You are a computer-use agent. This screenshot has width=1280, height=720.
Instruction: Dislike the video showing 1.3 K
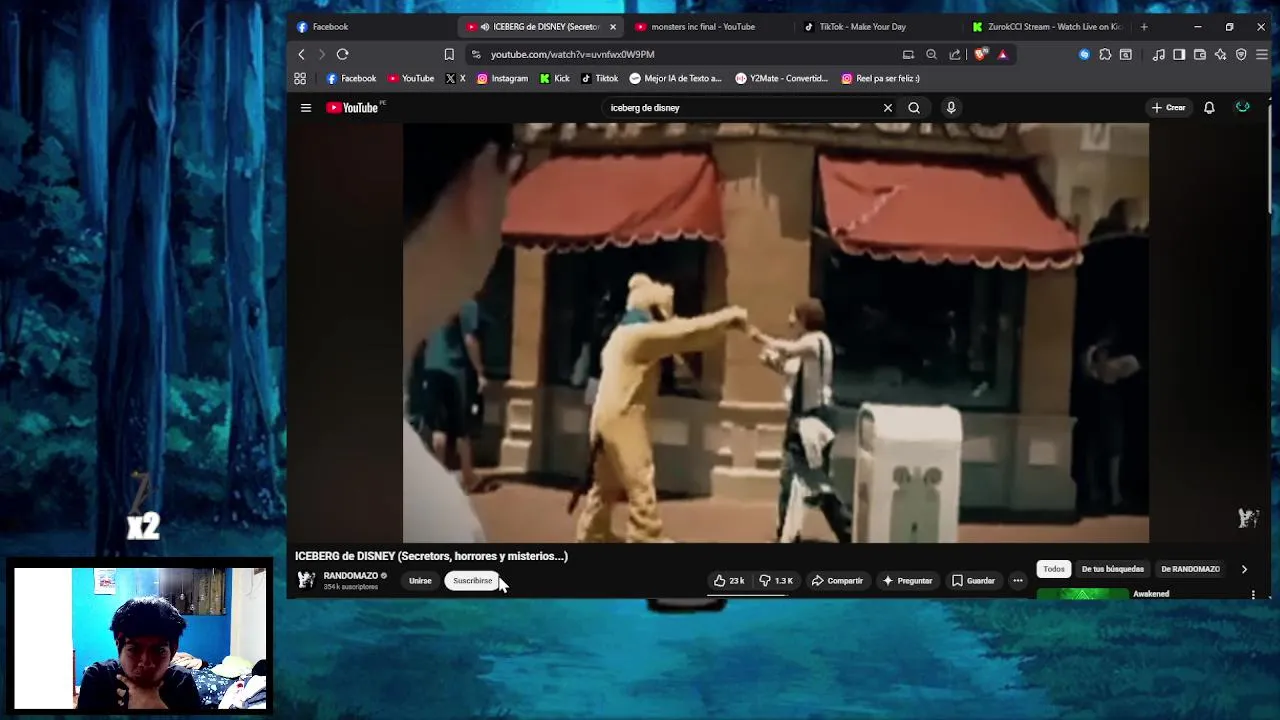tap(776, 581)
